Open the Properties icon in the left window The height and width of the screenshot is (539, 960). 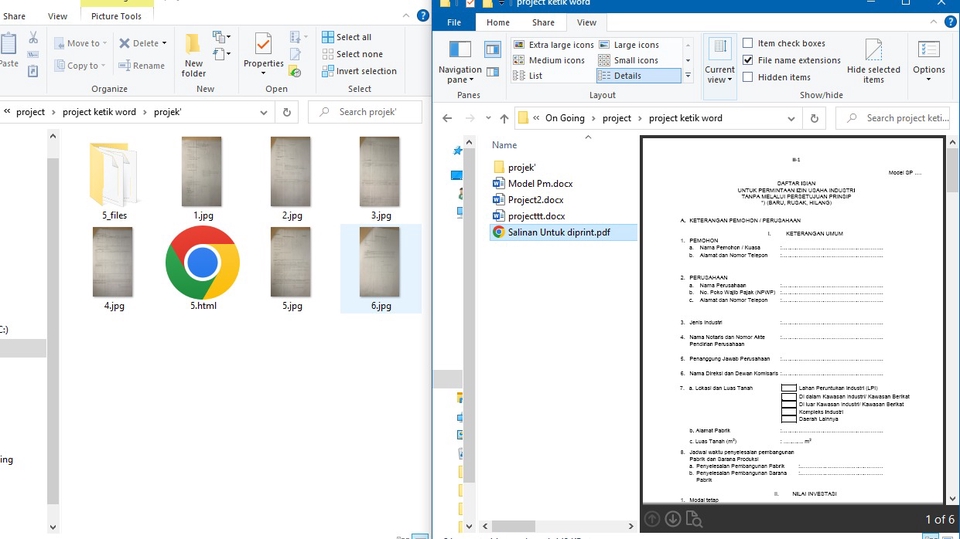click(x=263, y=44)
